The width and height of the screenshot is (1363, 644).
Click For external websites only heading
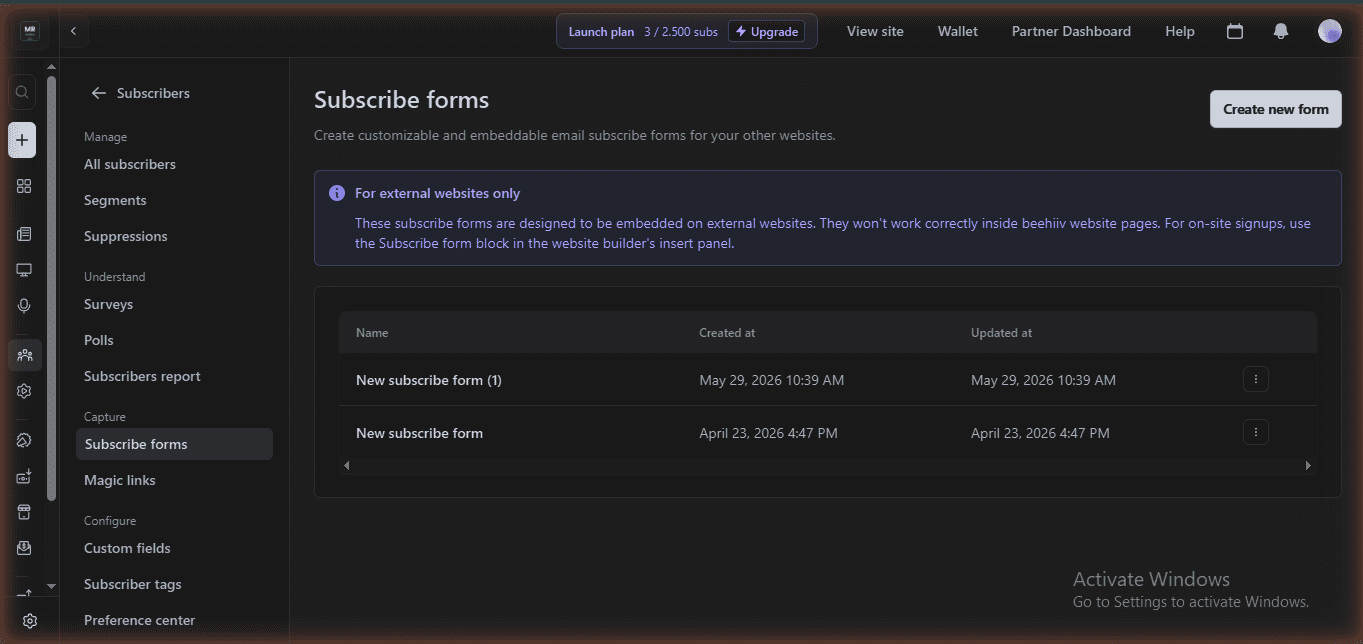point(437,193)
